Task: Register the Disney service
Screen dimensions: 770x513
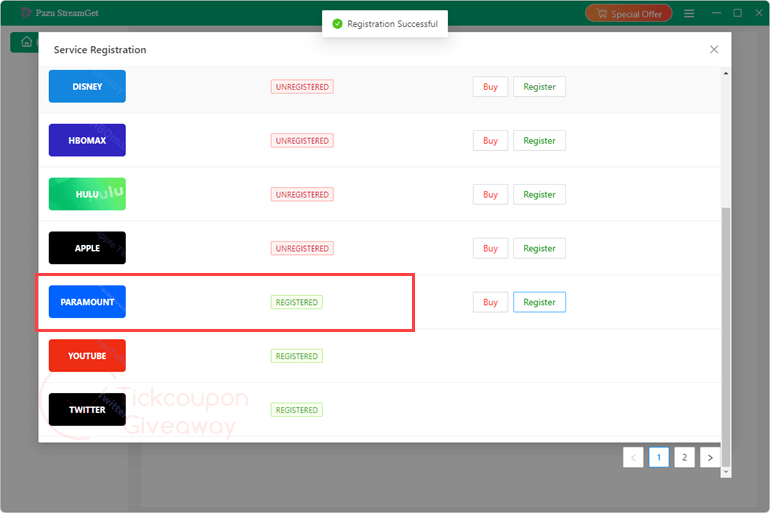Action: (539, 87)
